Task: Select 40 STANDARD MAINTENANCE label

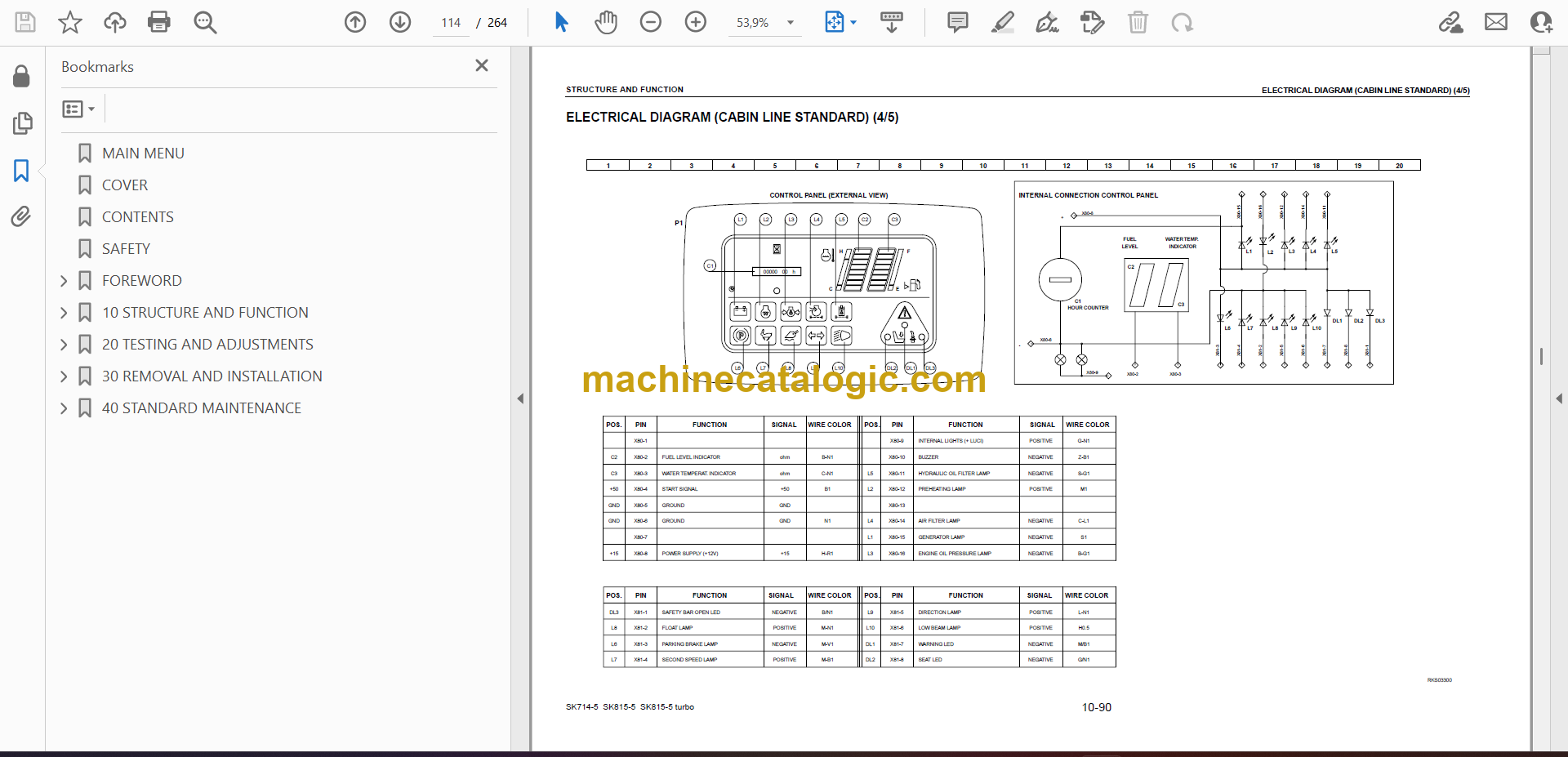Action: [202, 408]
